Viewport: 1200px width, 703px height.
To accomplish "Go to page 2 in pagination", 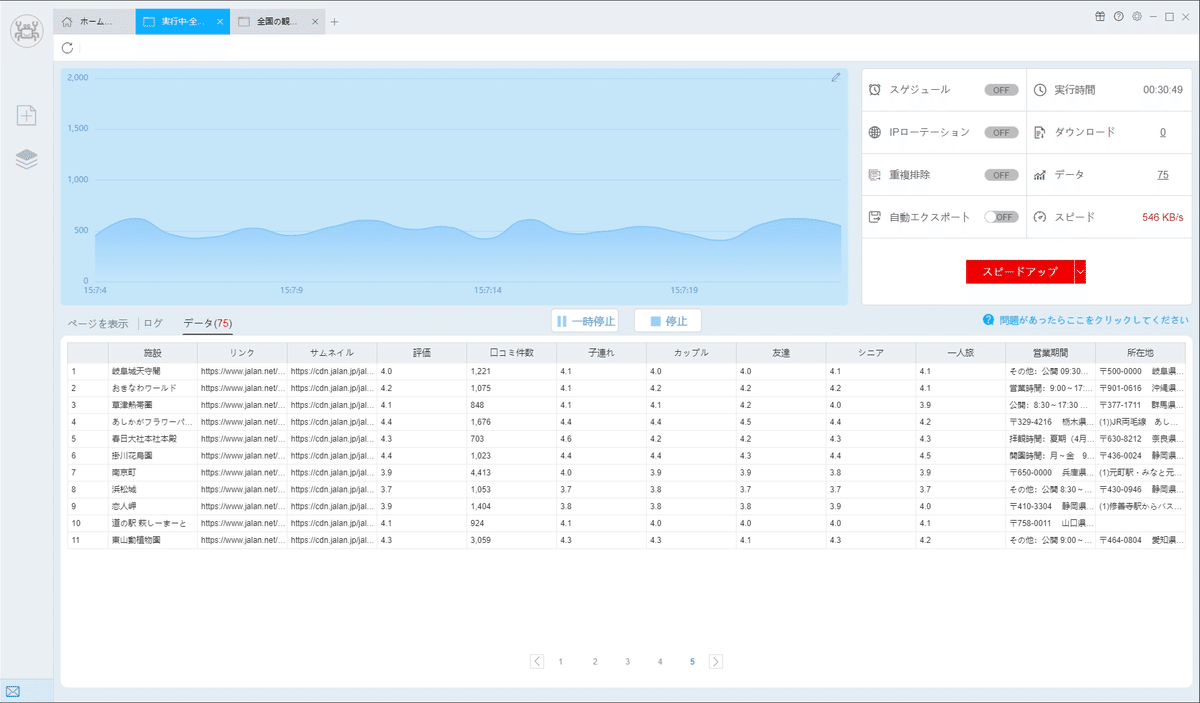I will (595, 662).
